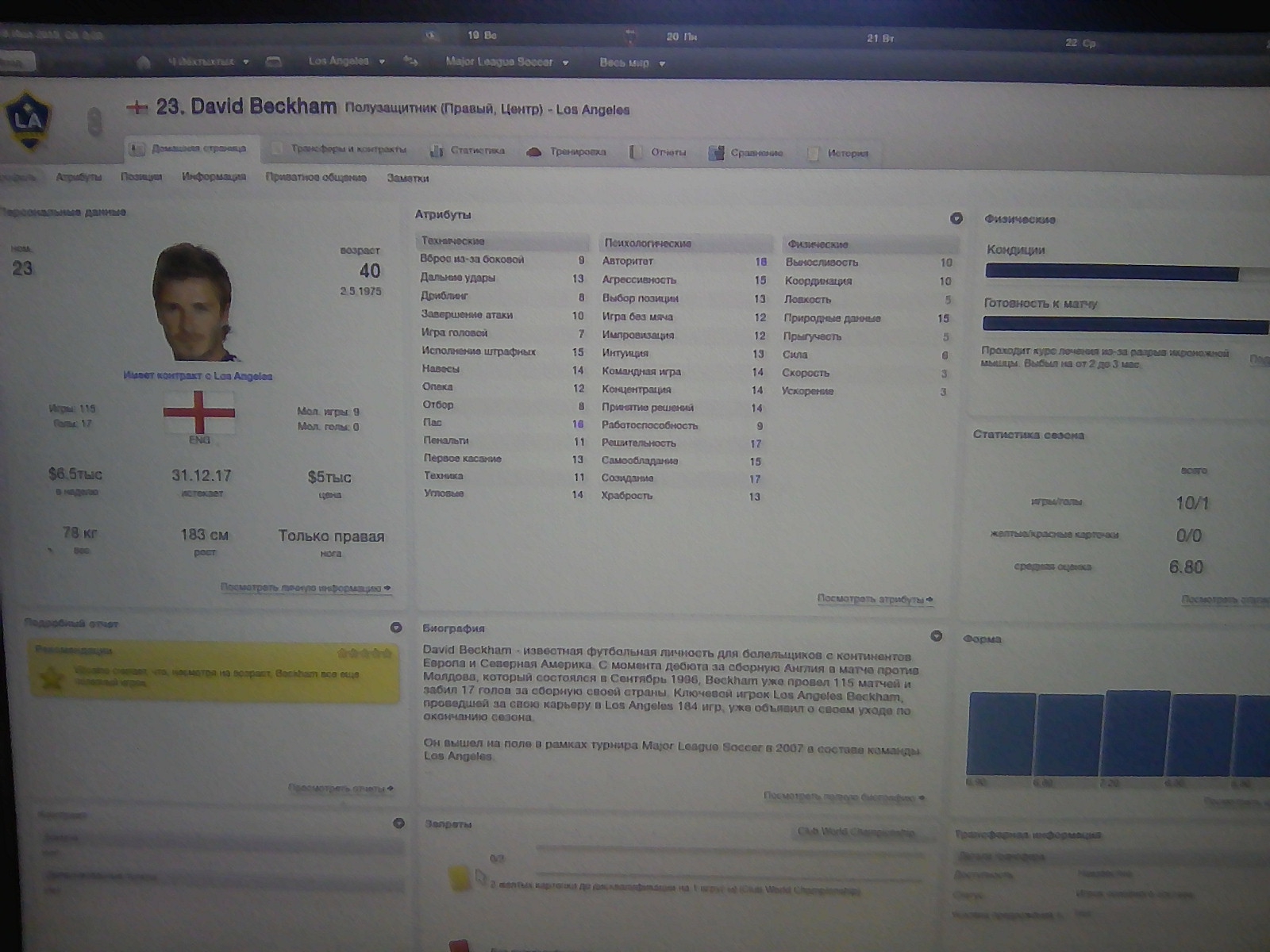Click the Психологические column header
Screen dimensions: 1270x952
(x=685, y=244)
